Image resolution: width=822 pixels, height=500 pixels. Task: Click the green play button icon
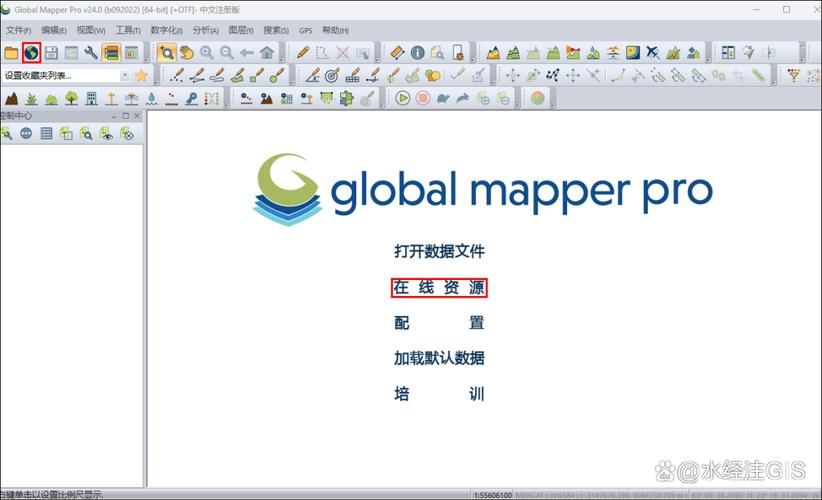(403, 98)
